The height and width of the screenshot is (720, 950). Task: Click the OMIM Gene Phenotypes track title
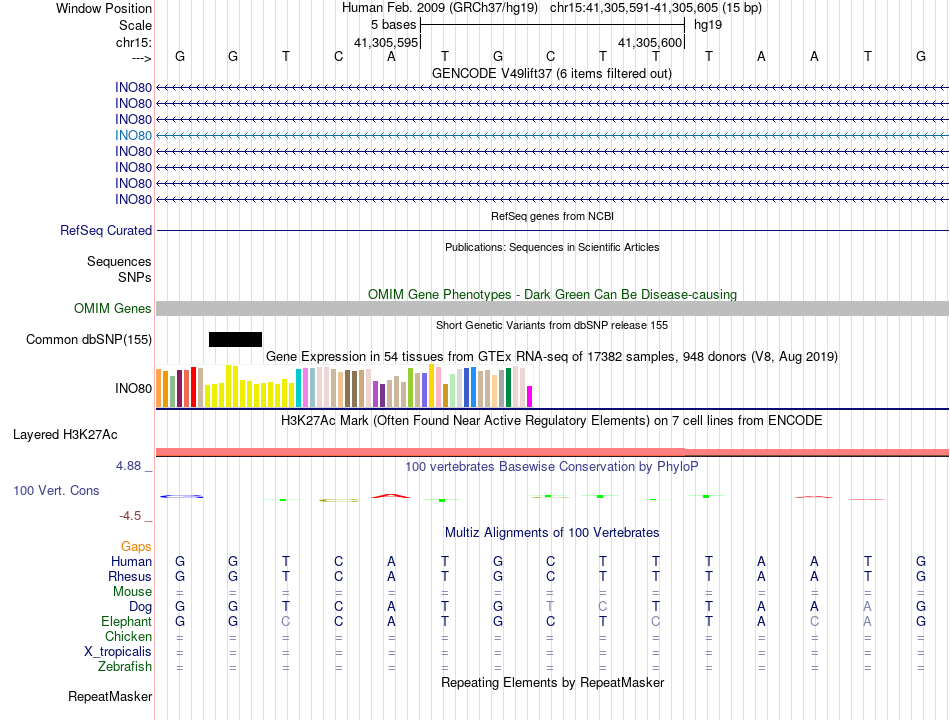tap(552, 294)
